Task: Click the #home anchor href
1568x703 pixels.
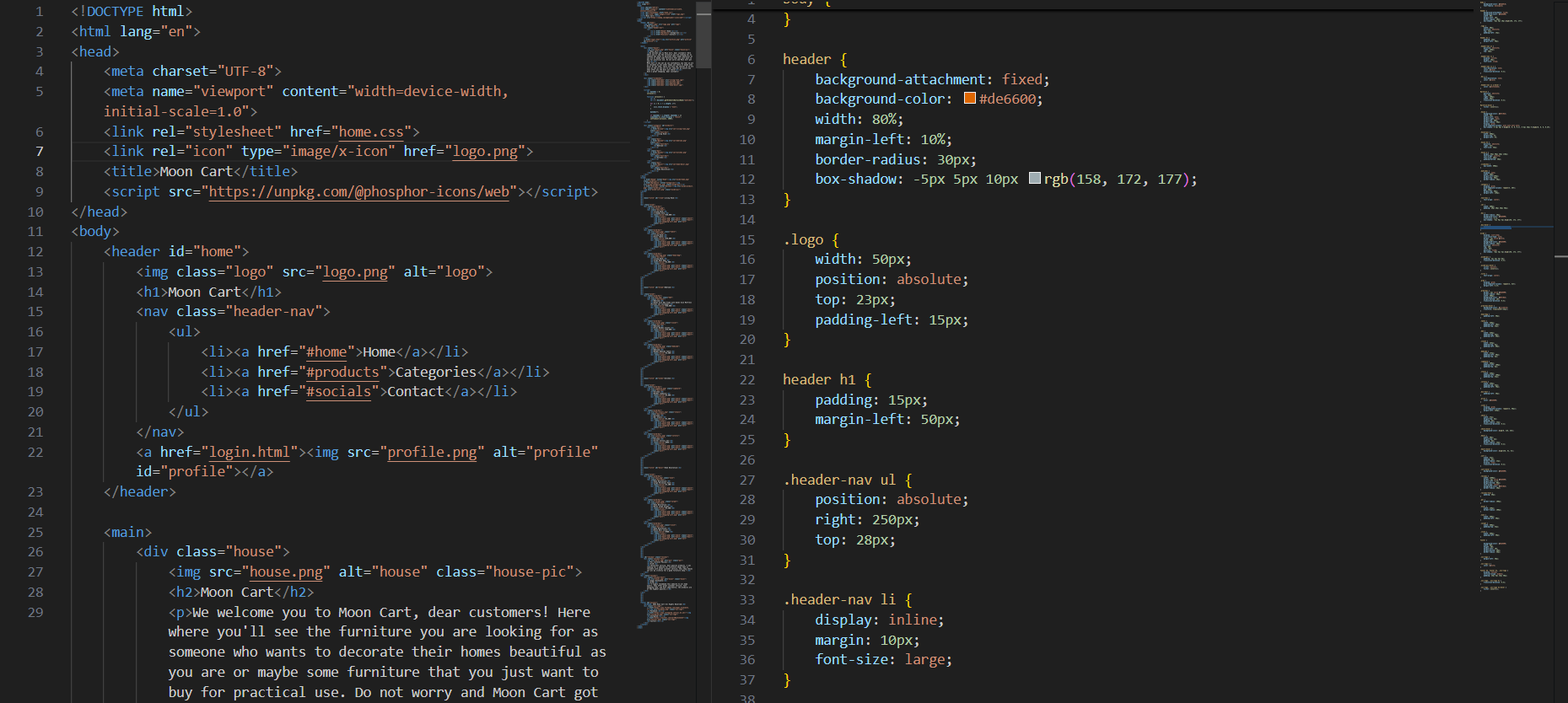Action: [326, 351]
